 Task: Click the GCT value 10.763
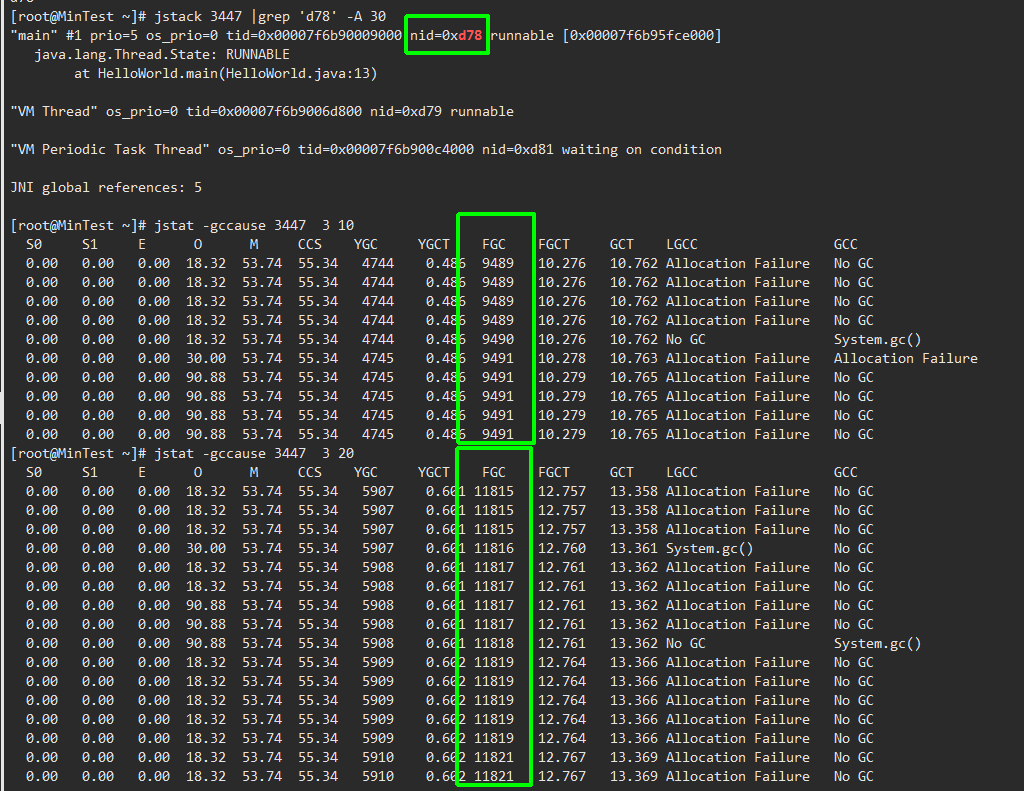click(633, 359)
